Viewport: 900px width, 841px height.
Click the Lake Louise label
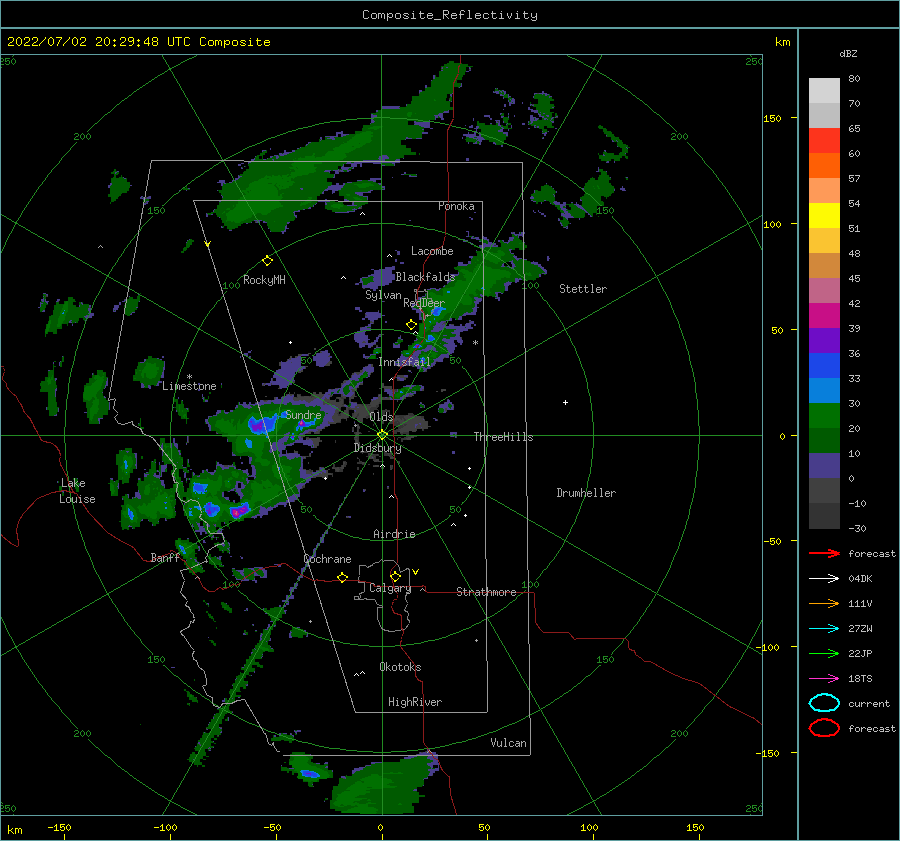tap(77, 491)
